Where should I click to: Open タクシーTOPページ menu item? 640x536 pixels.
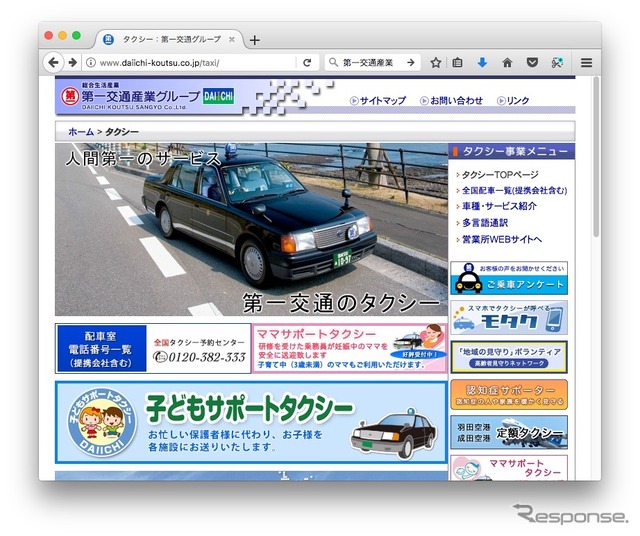[500, 175]
